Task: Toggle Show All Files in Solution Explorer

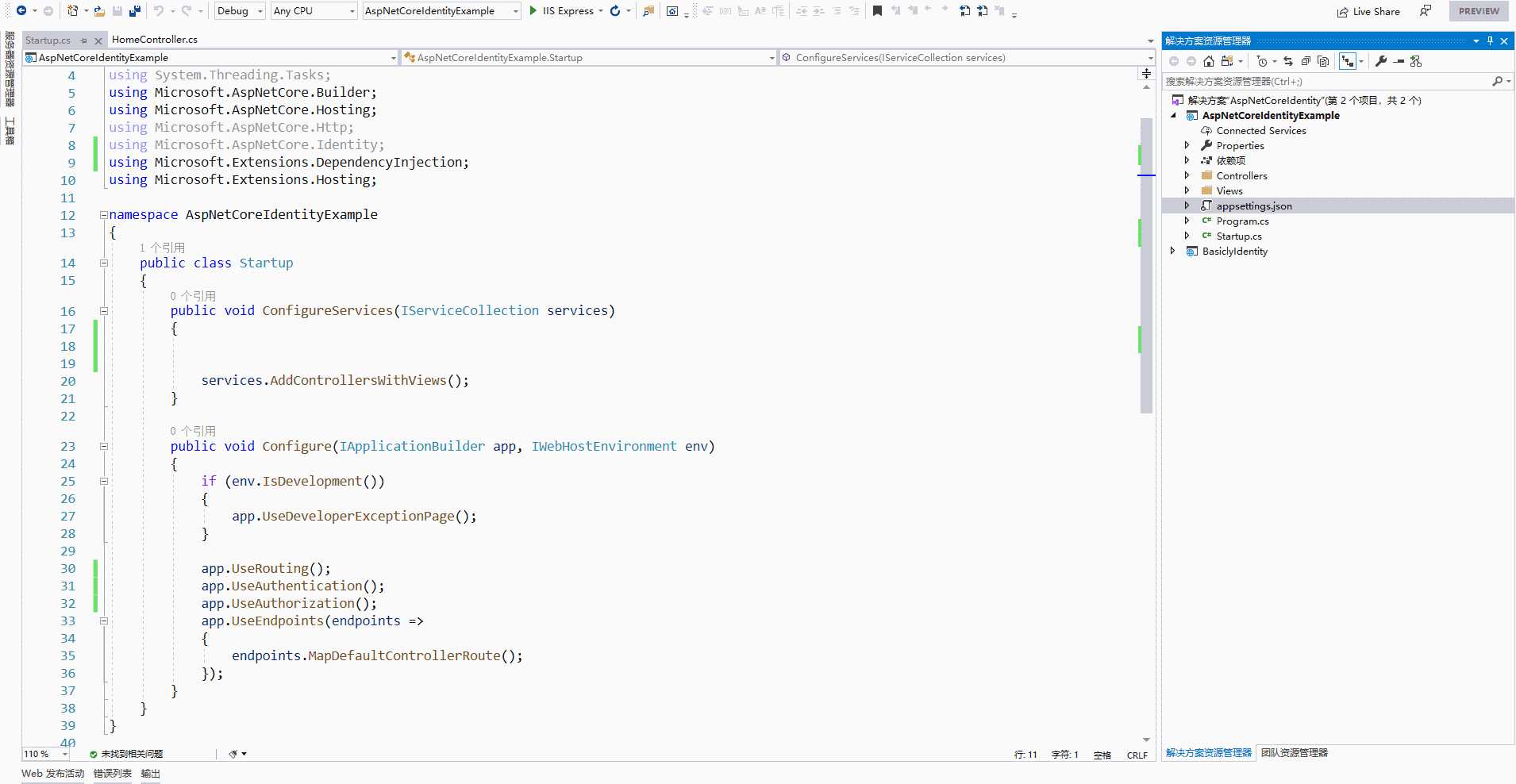Action: tap(1323, 61)
